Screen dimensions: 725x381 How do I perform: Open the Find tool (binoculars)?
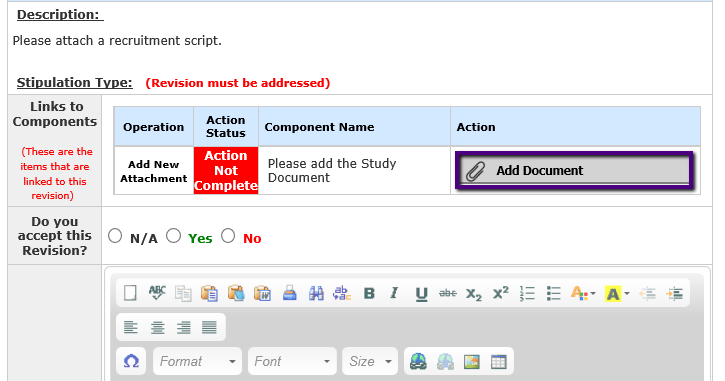[316, 293]
